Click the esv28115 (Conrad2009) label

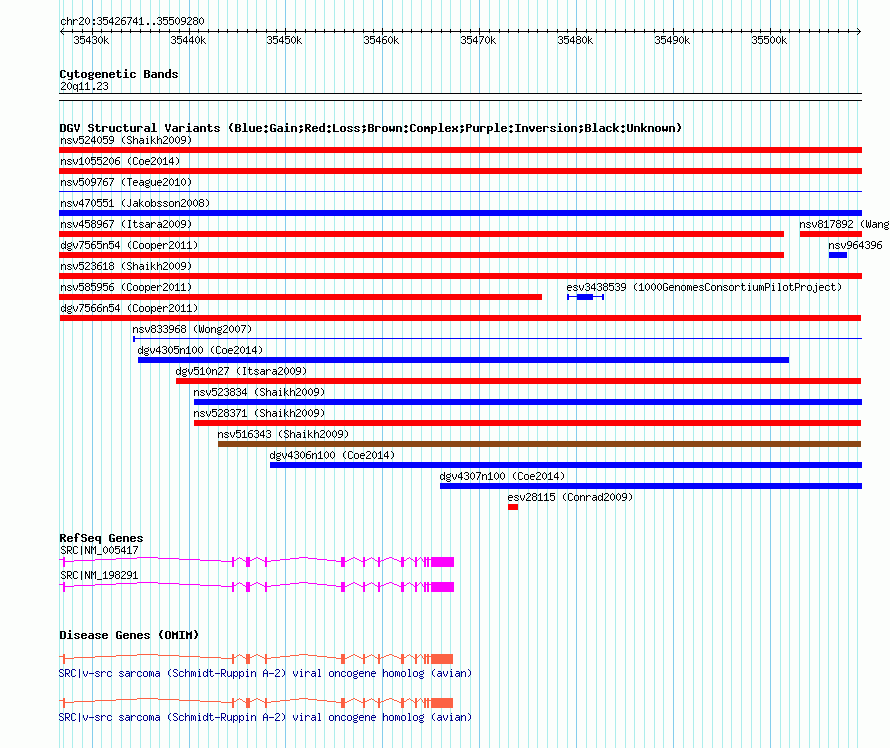tap(570, 497)
